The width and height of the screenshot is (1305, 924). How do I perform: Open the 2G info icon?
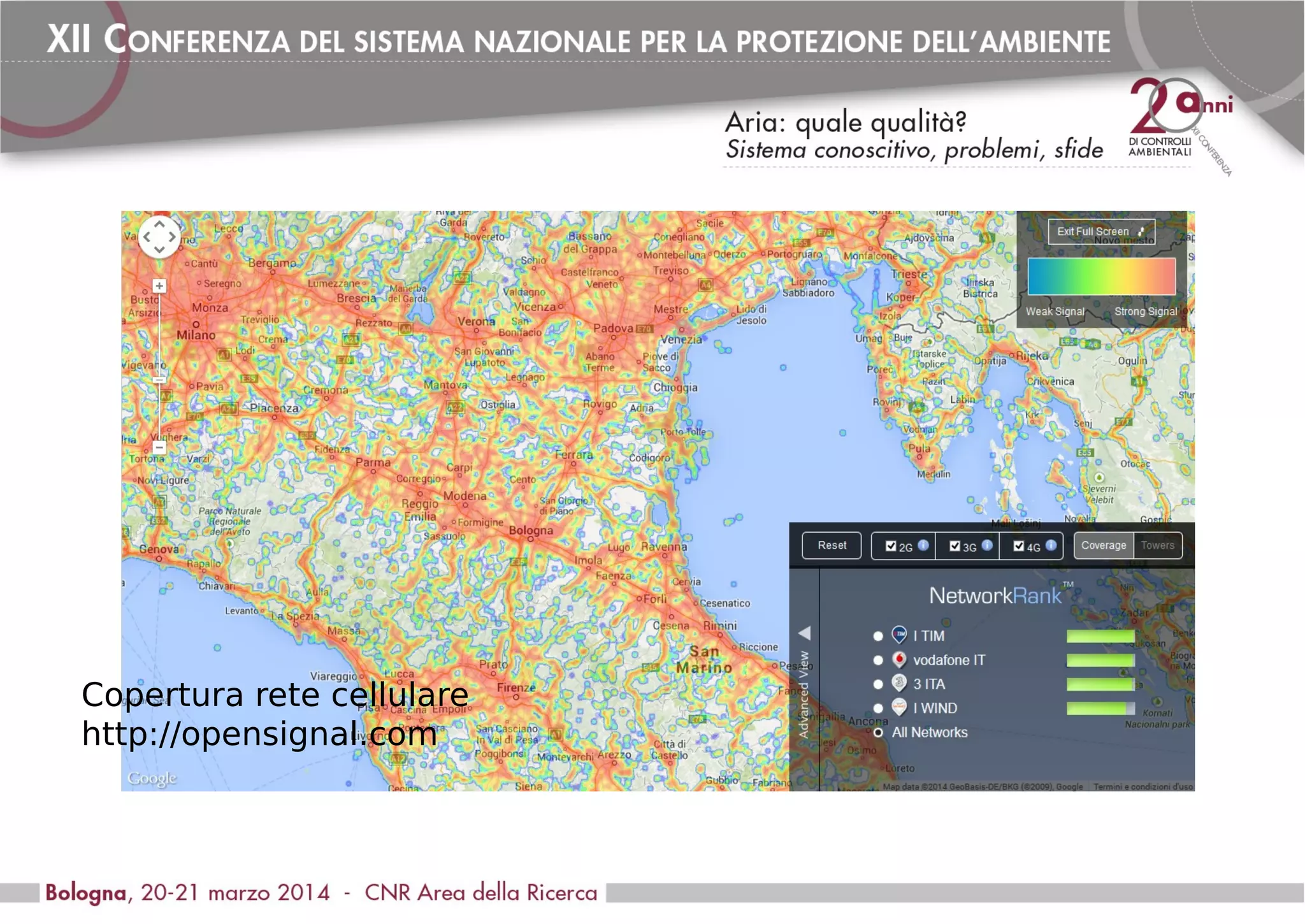click(x=923, y=545)
